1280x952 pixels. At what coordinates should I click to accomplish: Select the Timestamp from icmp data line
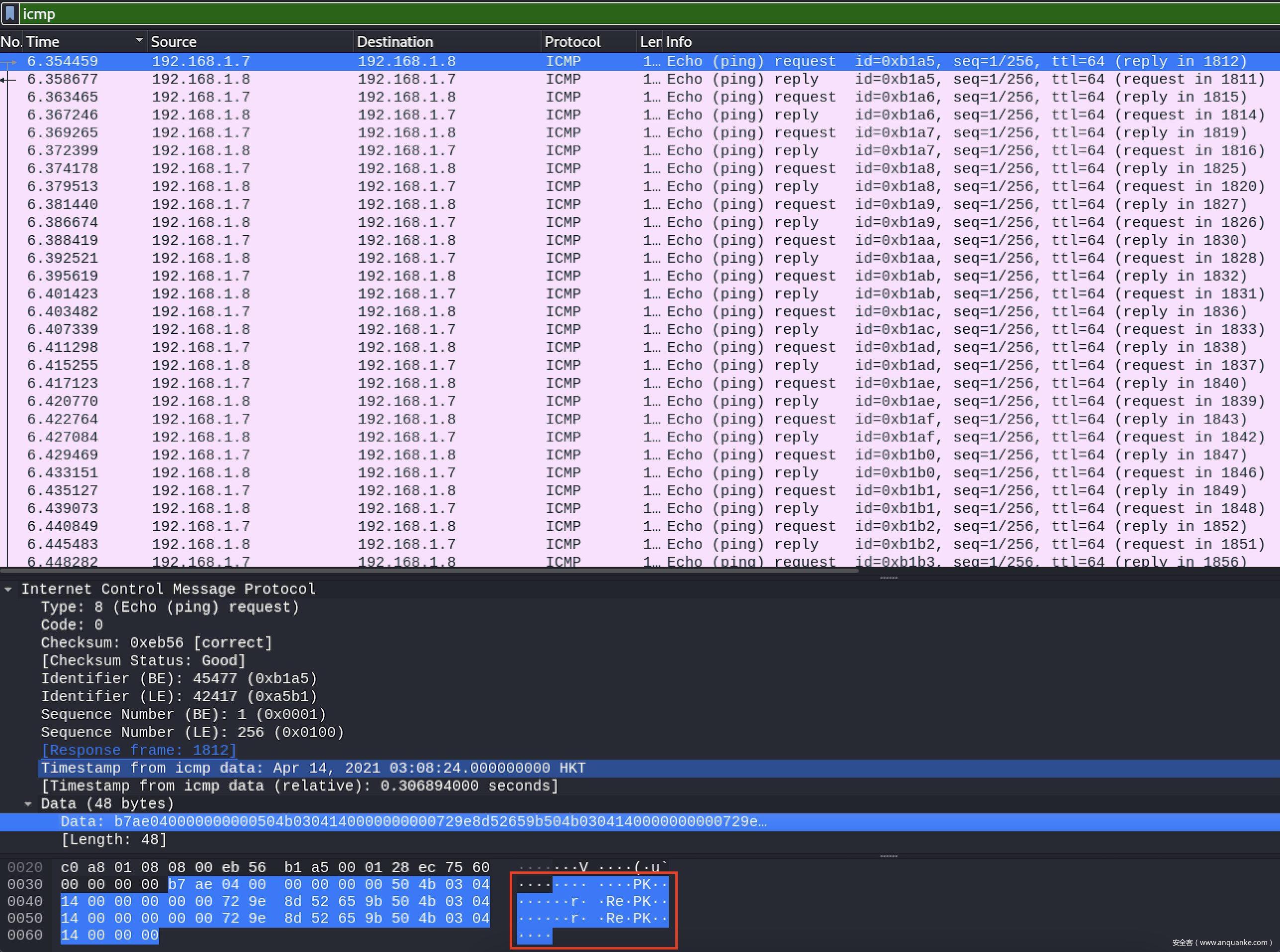(313, 768)
